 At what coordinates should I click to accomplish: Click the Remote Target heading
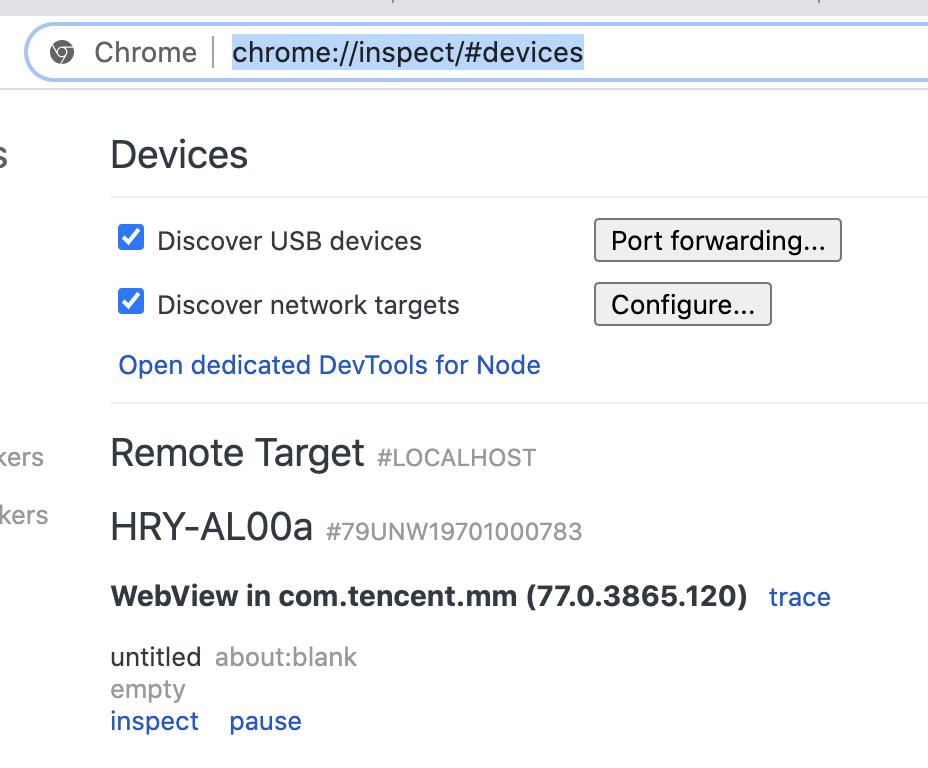(x=237, y=453)
